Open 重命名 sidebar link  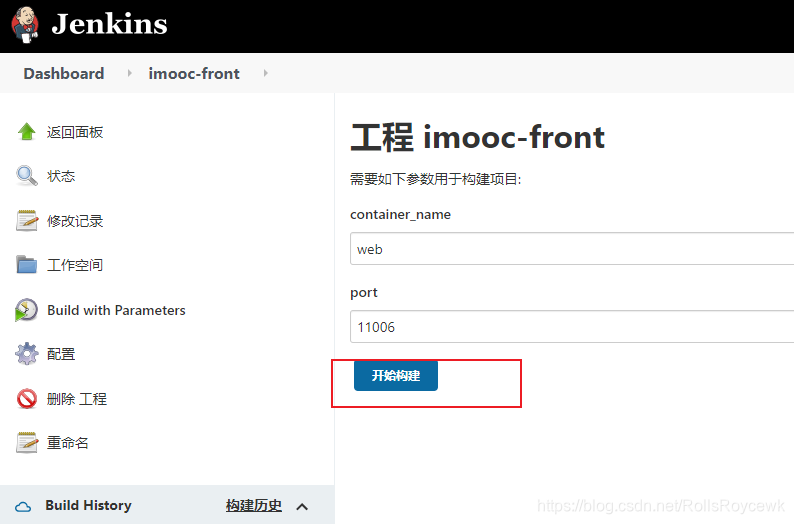(67, 443)
